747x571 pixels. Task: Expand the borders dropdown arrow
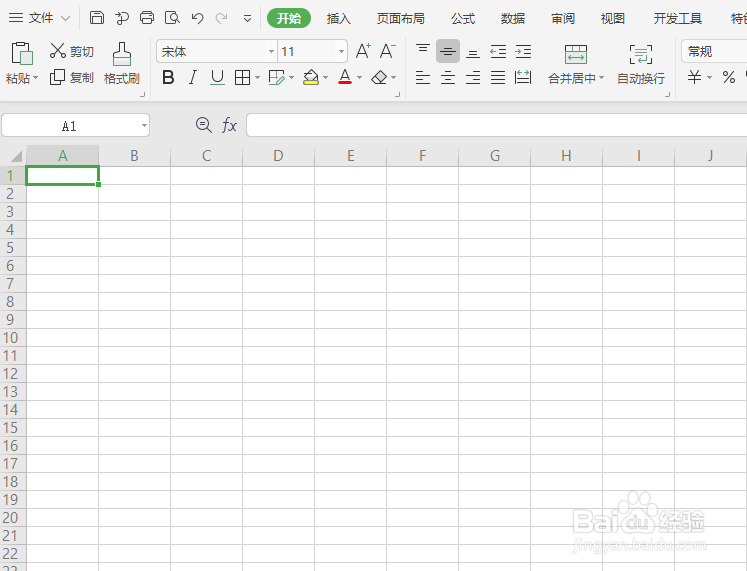point(258,78)
